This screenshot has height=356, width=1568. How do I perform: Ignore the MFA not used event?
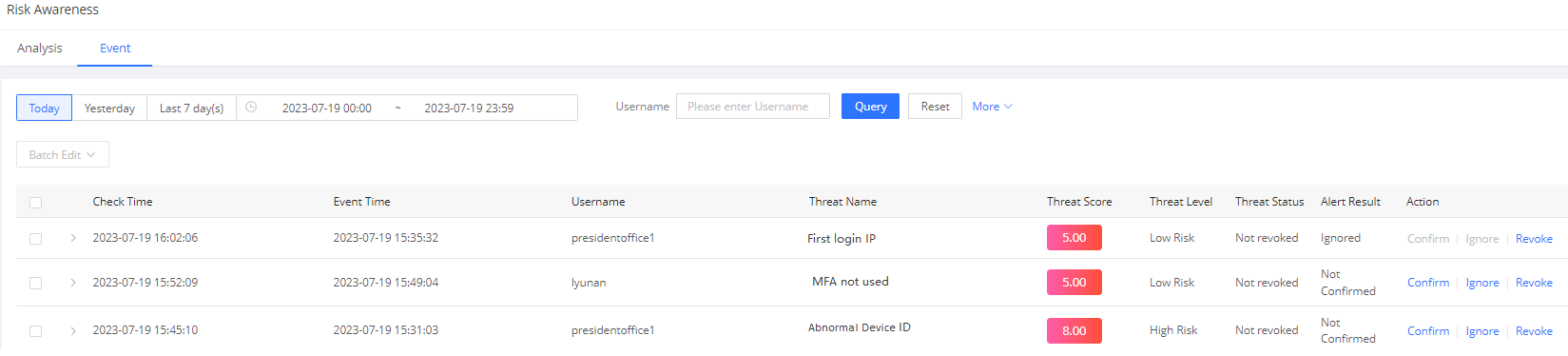point(1482,283)
